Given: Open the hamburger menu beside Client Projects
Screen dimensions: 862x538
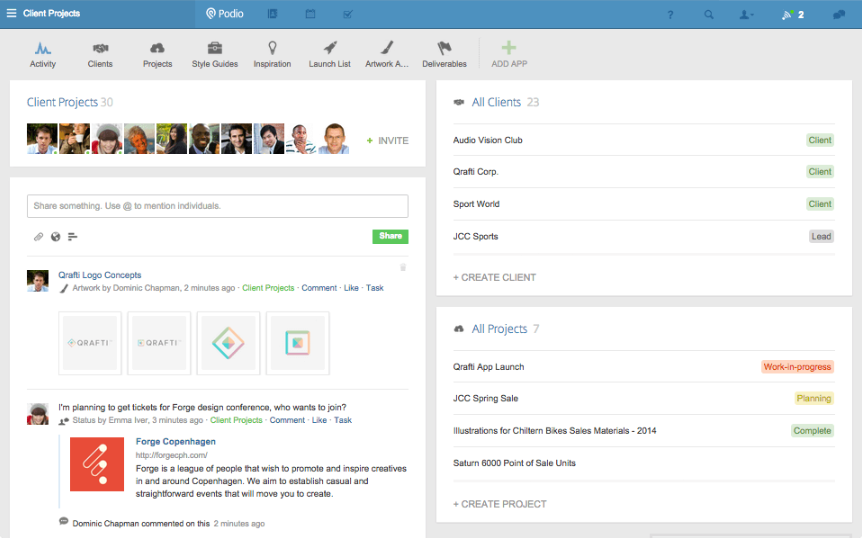Looking at the screenshot, I should click(11, 13).
